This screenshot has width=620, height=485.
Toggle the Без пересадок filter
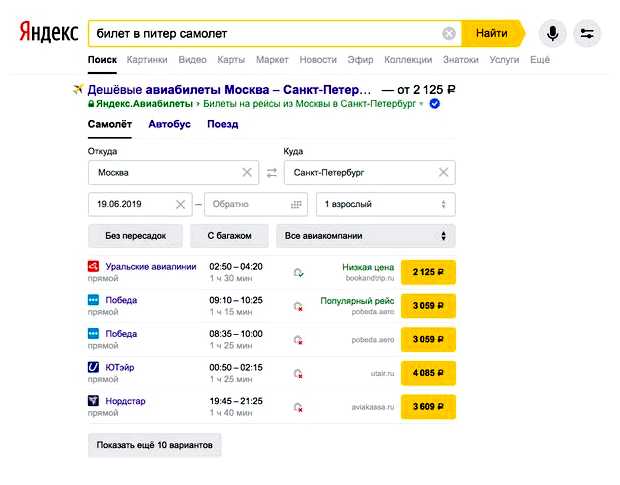[135, 236]
